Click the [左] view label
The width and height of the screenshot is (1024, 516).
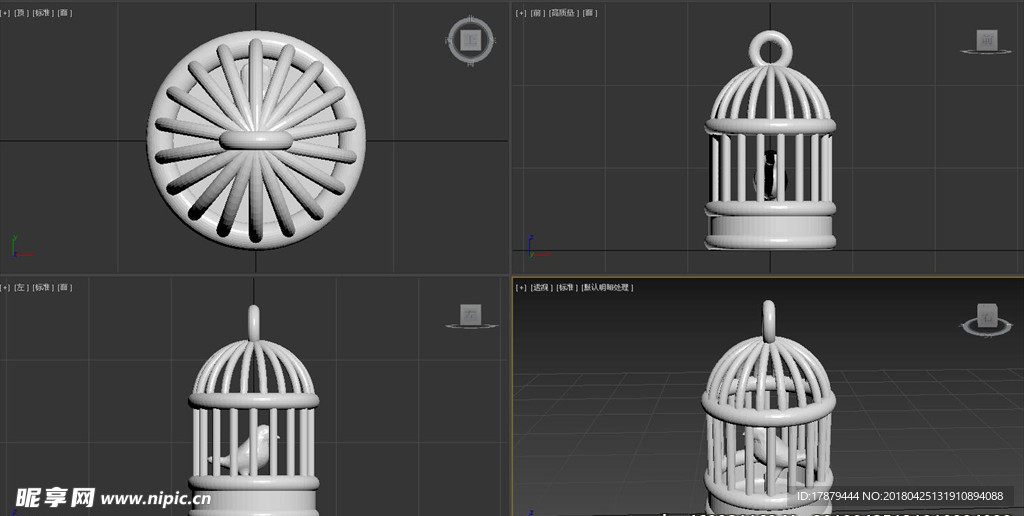(19, 288)
